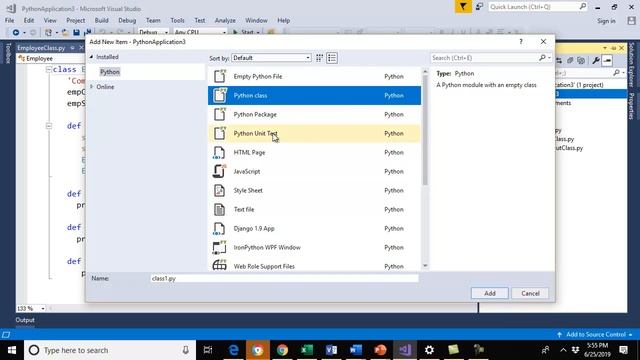Open the View menu

point(50,20)
